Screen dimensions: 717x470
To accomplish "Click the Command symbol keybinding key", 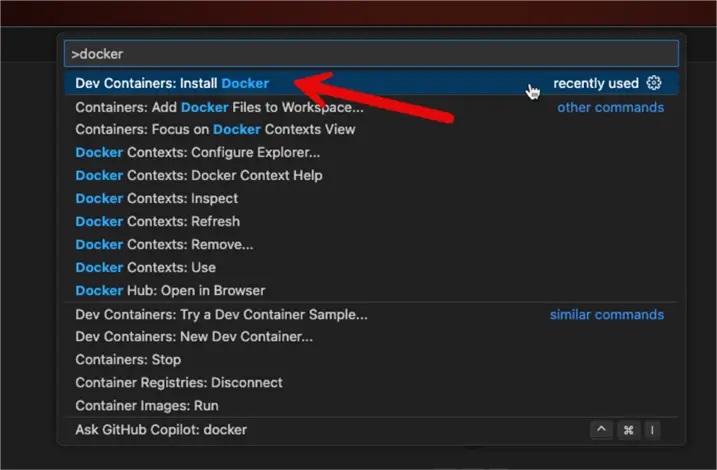I will point(628,430).
